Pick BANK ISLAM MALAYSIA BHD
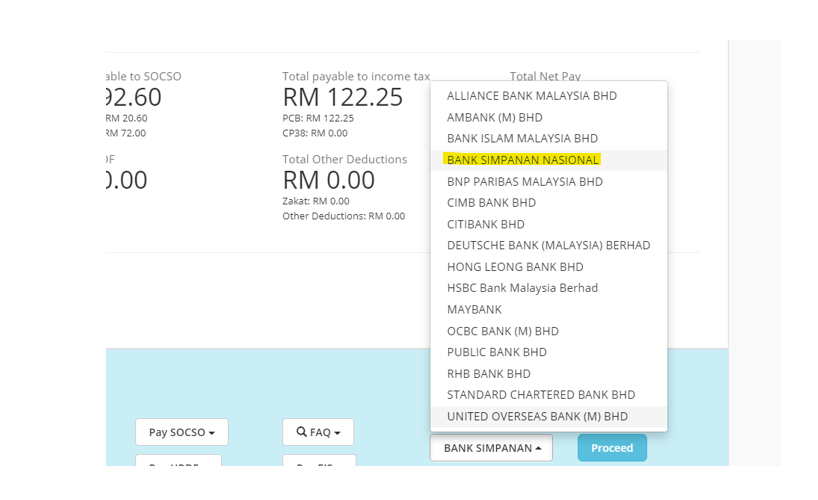This screenshot has width=818, height=500. (x=548, y=138)
